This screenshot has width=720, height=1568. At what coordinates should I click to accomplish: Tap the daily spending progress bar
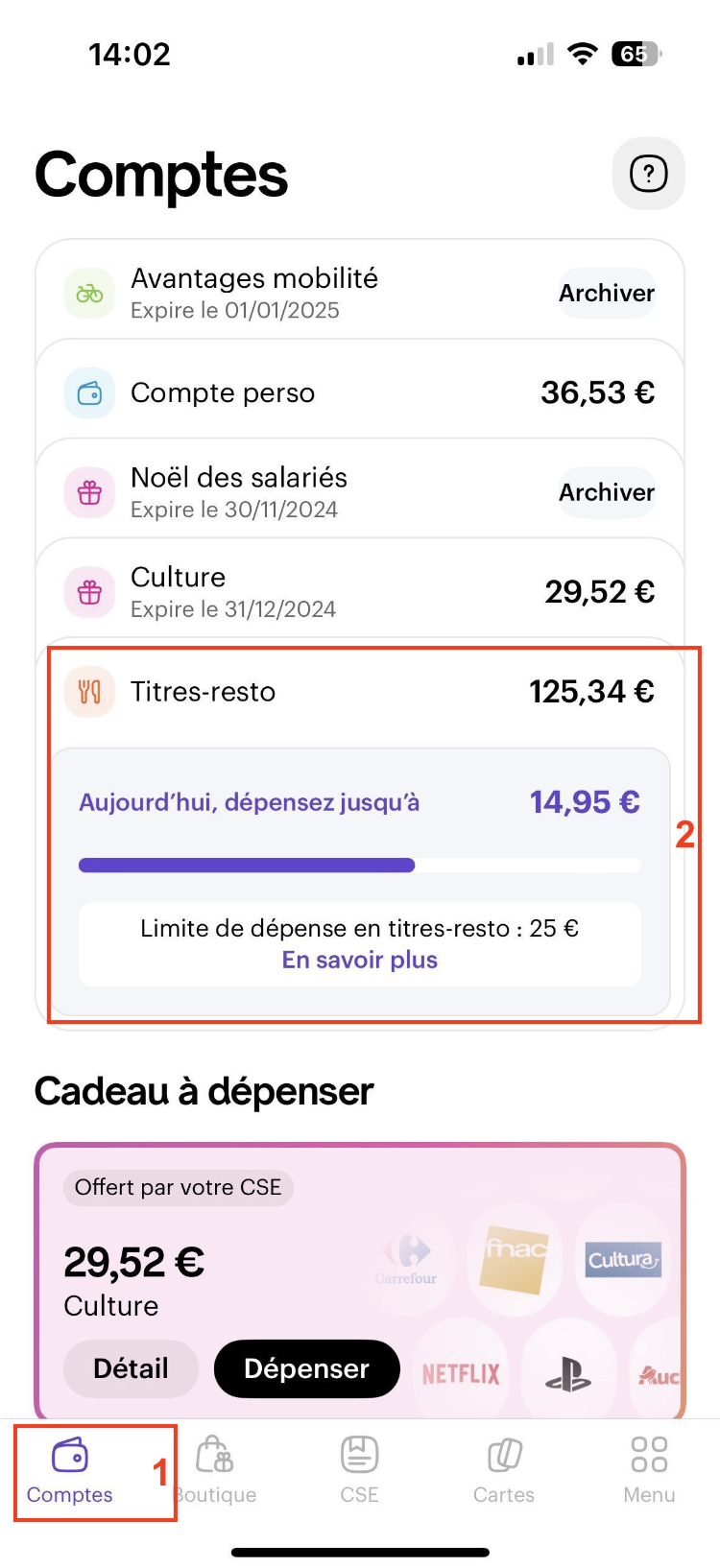359,866
